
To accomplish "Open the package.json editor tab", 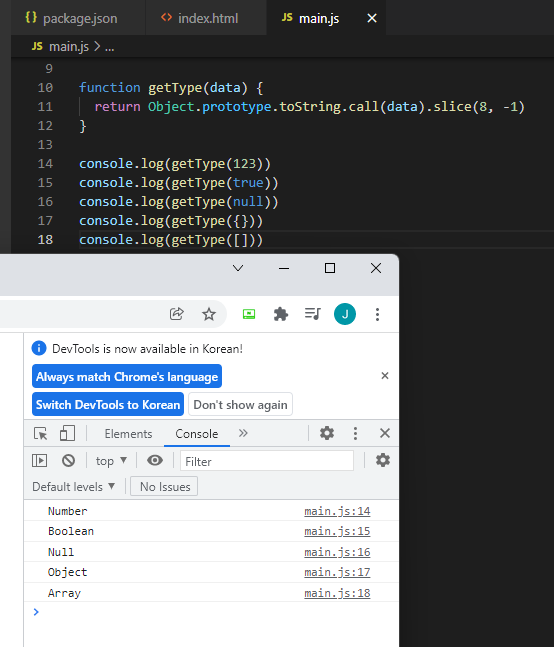I will [78, 18].
